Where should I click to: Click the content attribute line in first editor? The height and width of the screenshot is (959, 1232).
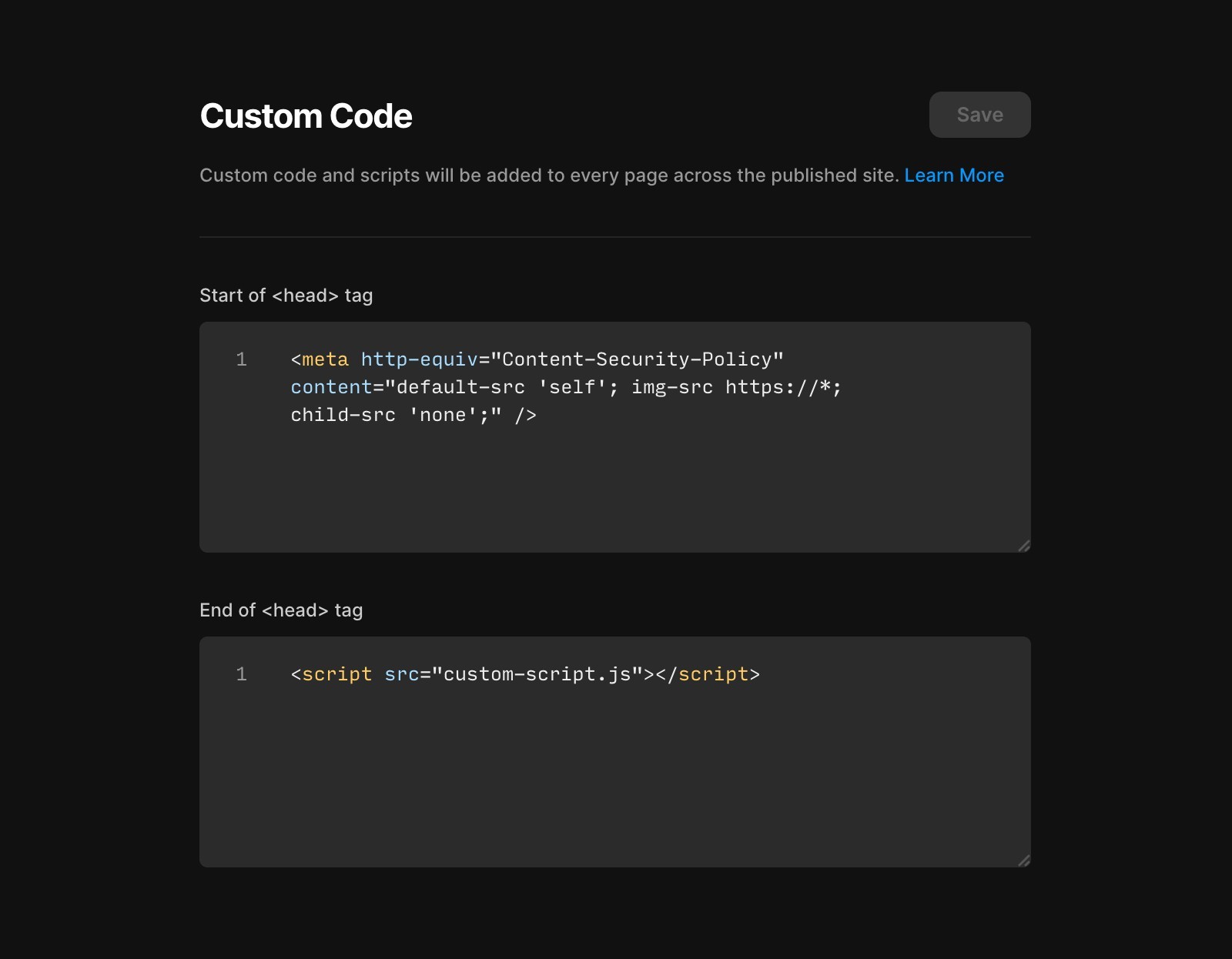pos(566,387)
